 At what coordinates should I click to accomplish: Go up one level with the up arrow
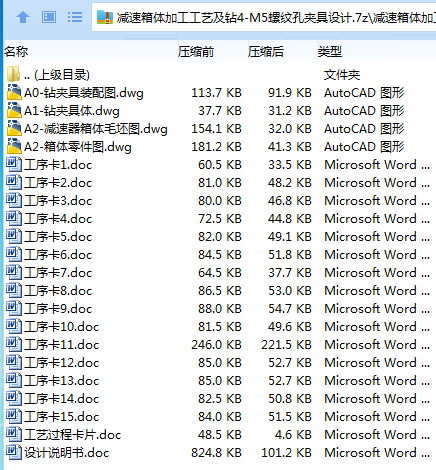click(23, 17)
